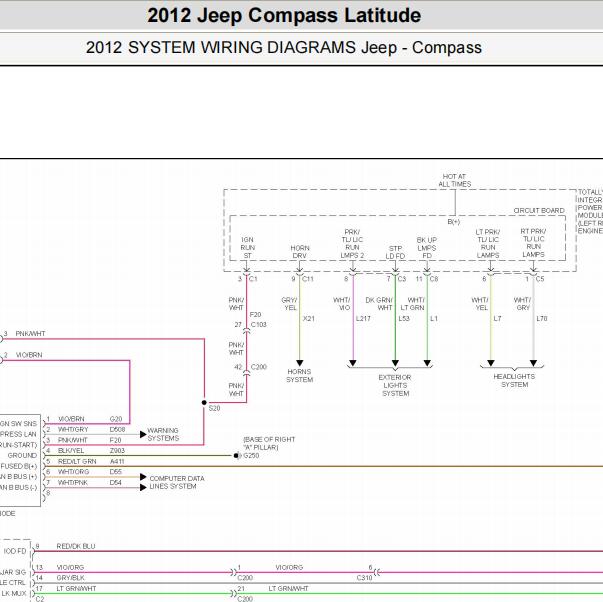603x602 pixels.
Task: Click connector label 'C103'
Action: [x=258, y=324]
